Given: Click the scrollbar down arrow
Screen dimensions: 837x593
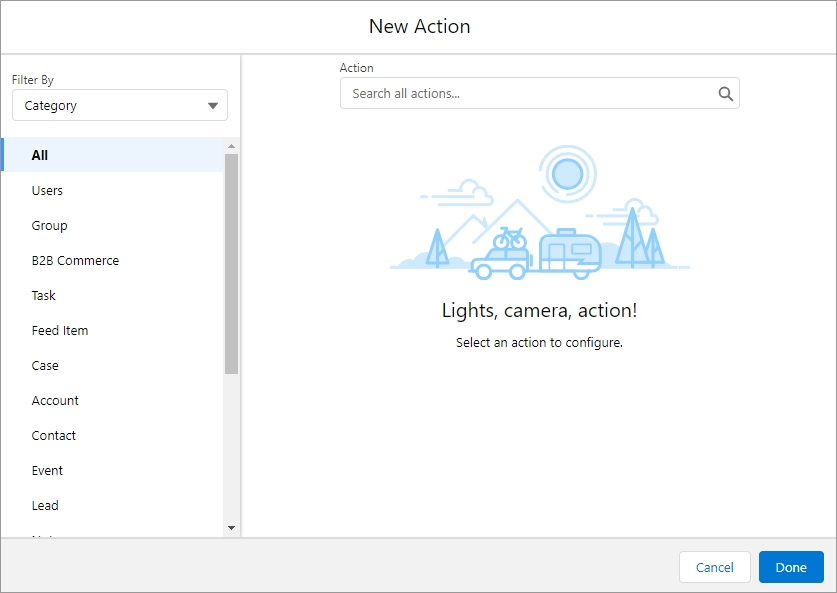Looking at the screenshot, I should click(231, 527).
